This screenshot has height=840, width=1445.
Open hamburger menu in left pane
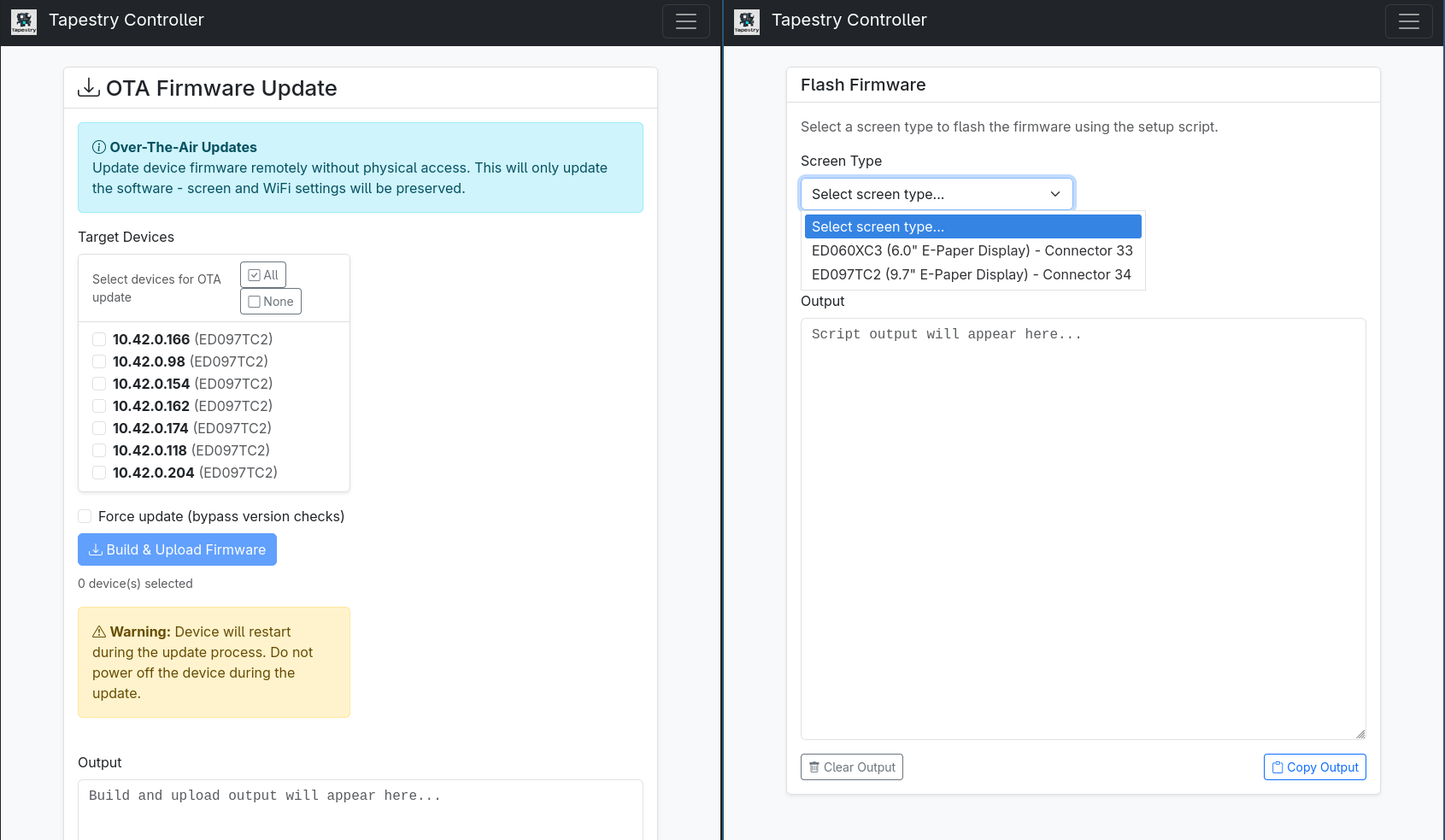685,21
